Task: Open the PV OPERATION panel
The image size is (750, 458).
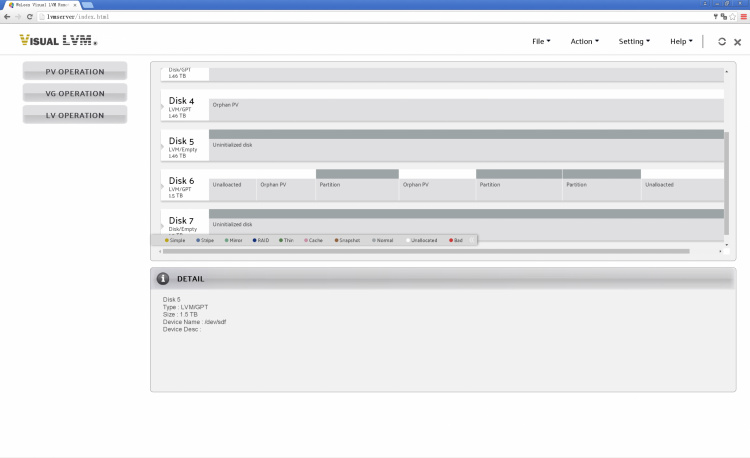Action: pyautogui.click(x=75, y=71)
